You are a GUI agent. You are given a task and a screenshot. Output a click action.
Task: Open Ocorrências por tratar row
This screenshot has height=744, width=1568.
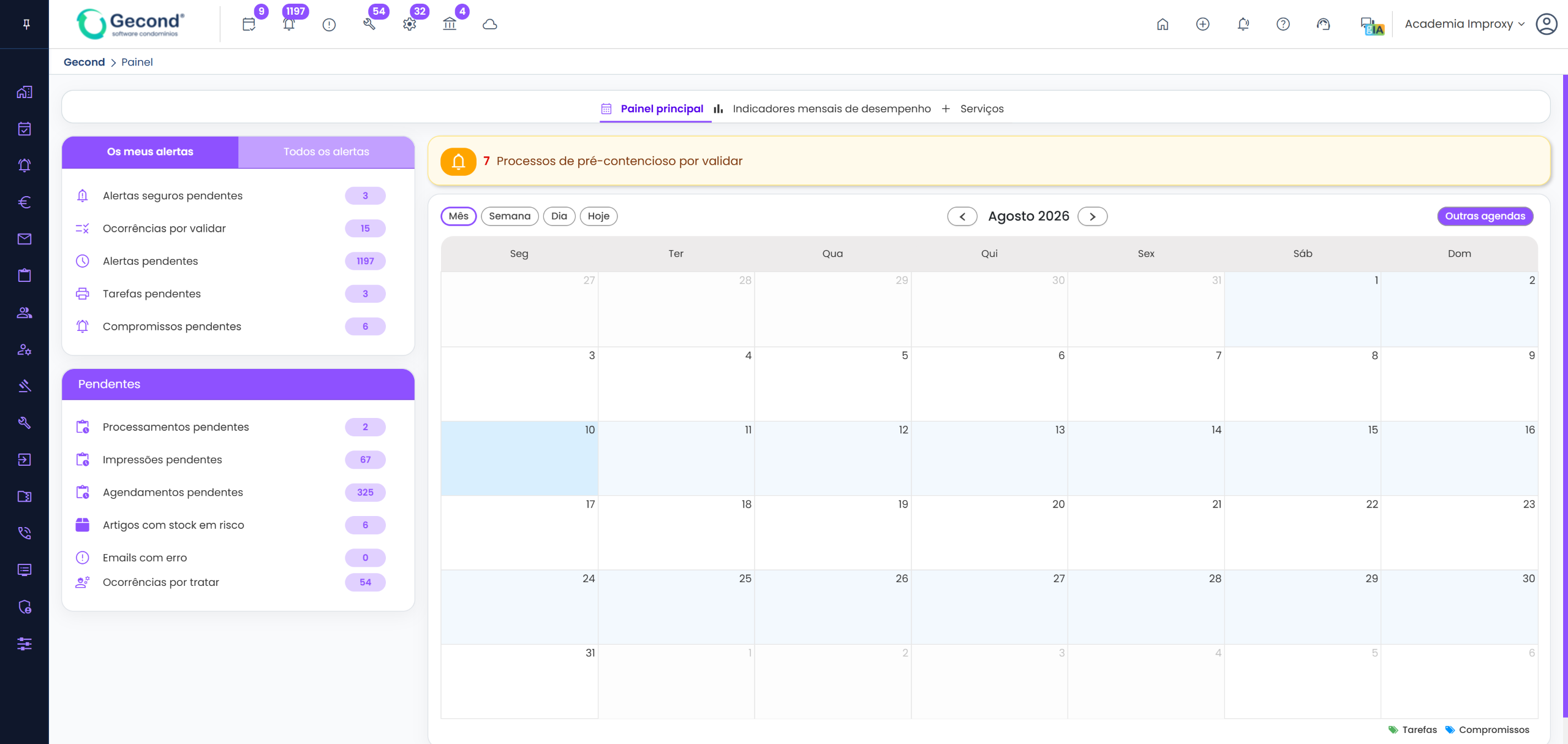[x=231, y=582]
